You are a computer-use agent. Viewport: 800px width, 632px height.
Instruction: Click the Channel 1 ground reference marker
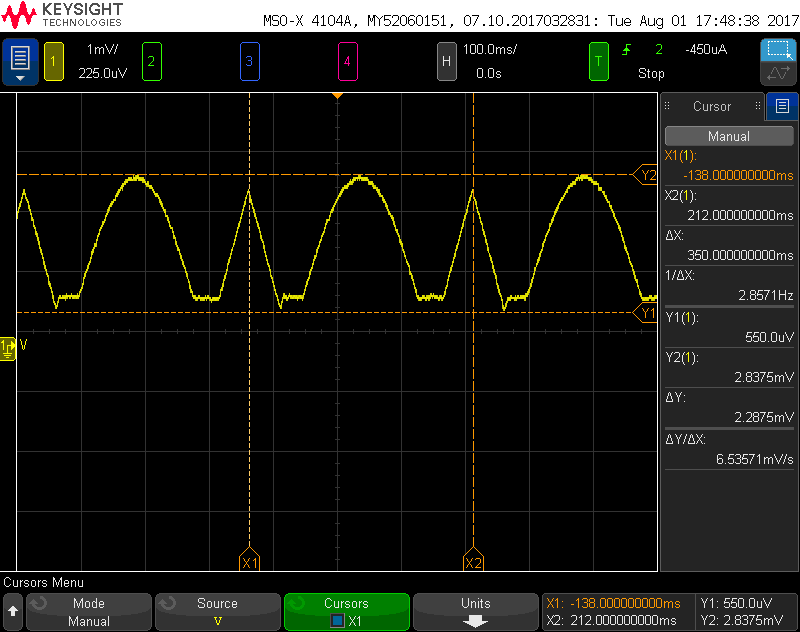click(8, 349)
